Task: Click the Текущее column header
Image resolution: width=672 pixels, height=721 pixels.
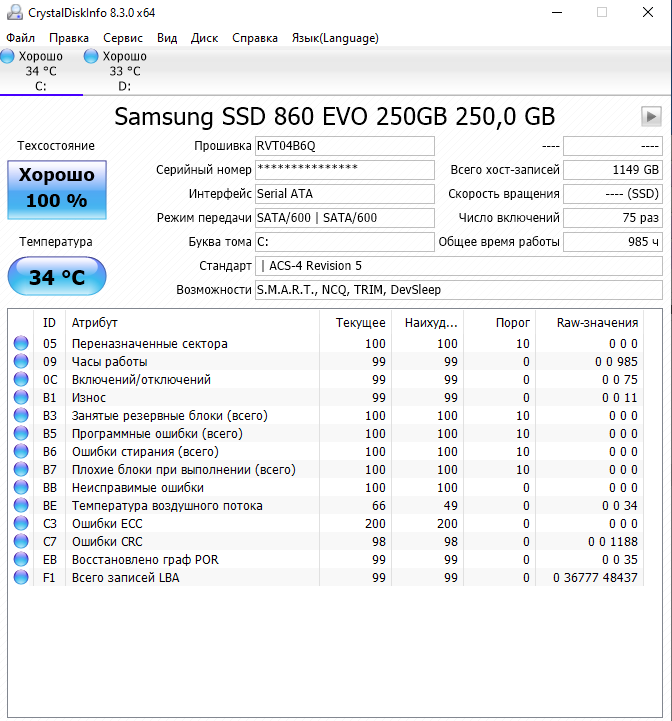Action: 356,322
